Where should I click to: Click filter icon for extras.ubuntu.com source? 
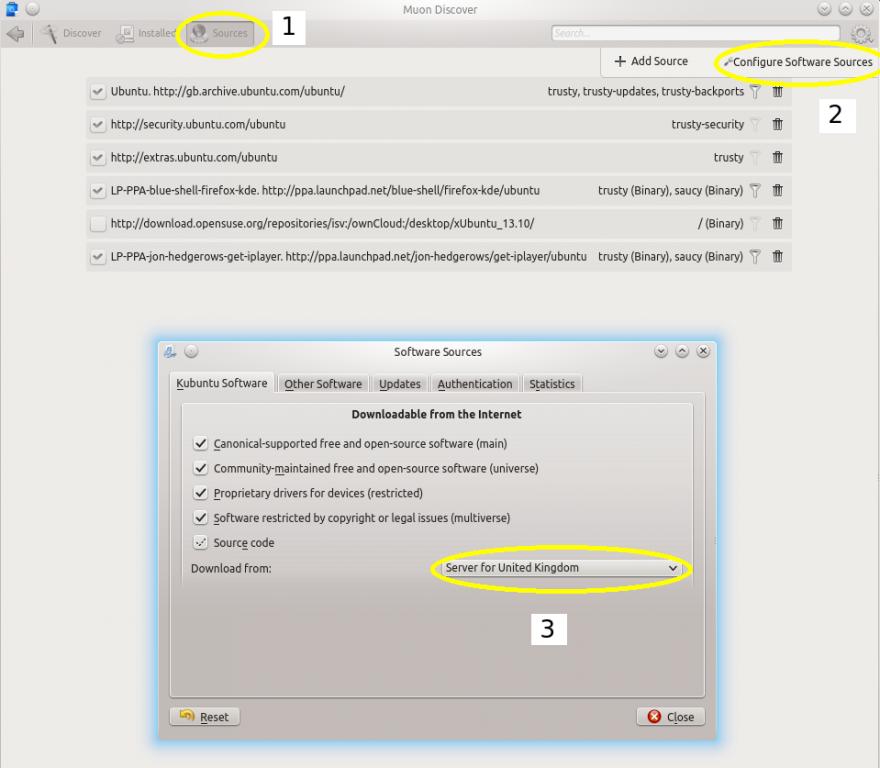pos(755,158)
